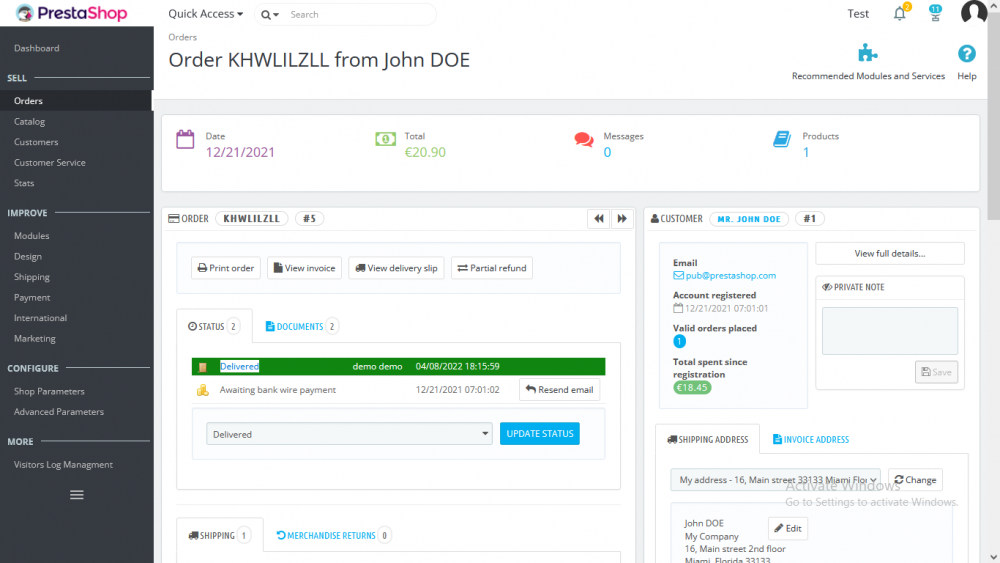Viewport: 1000px width, 563px height.
Task: Click the Products book icon
Action: (782, 138)
